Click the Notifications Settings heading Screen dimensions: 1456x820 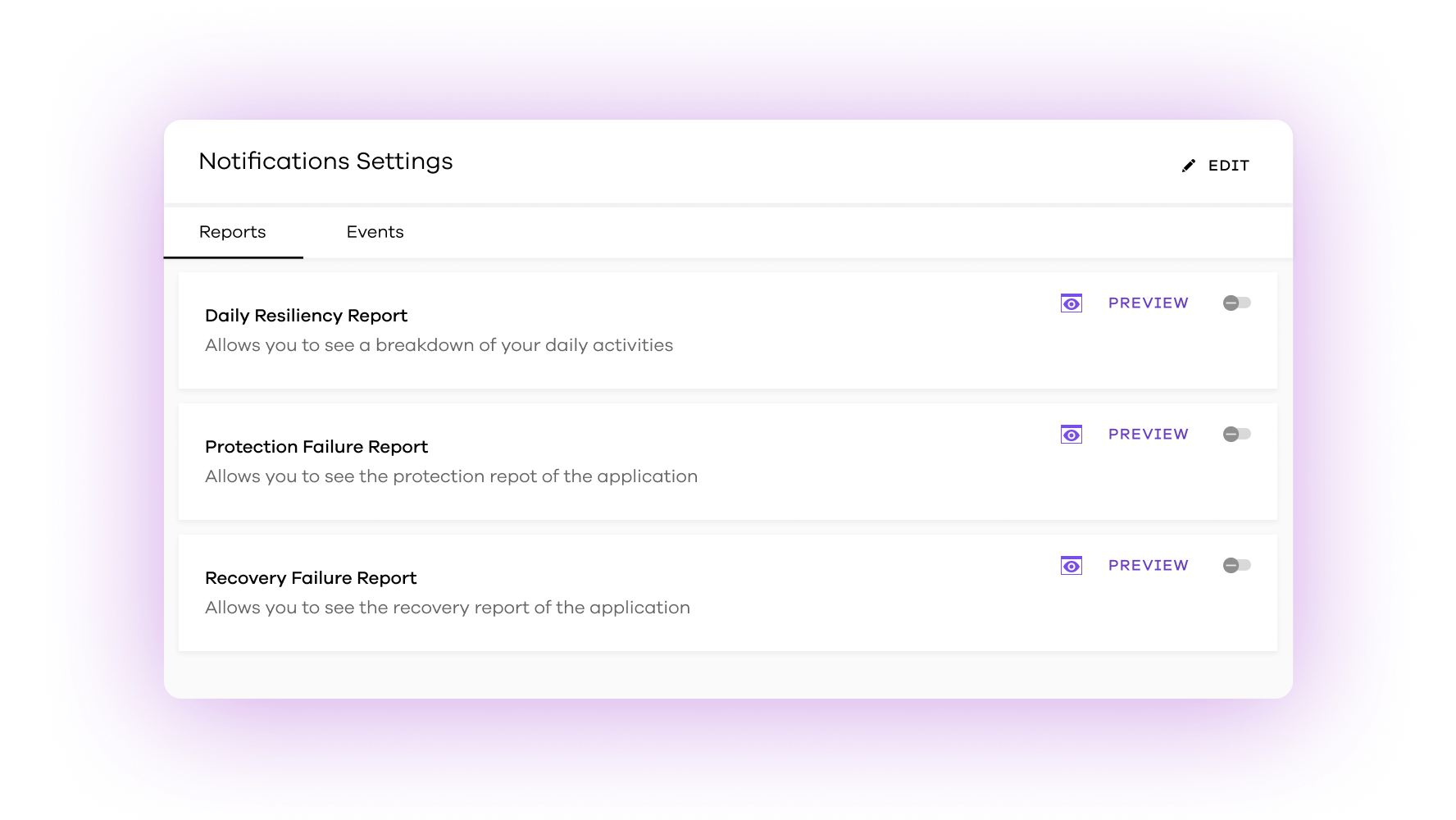point(325,162)
